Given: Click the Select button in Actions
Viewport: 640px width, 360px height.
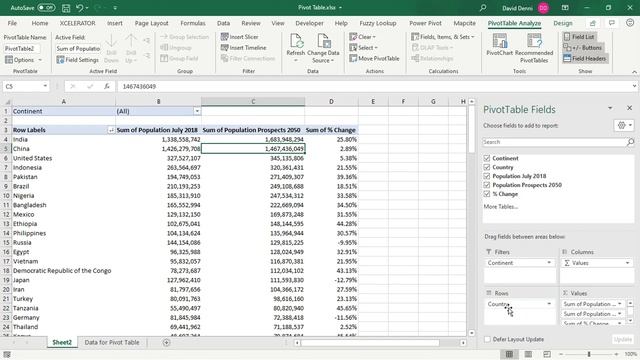Looking at the screenshot, I should coord(363,48).
